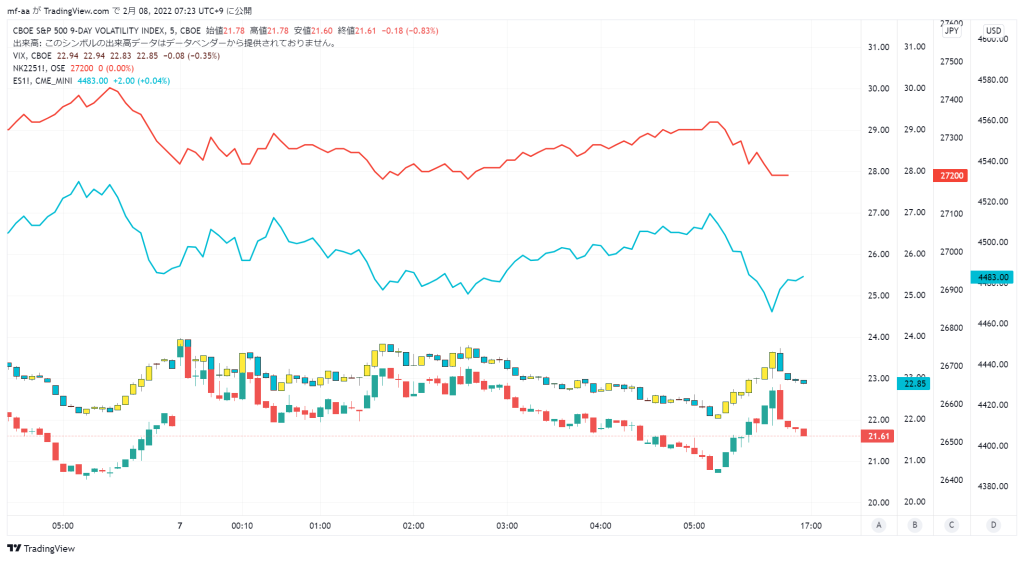This screenshot has height=561, width=1024.
Task: Click the 00:10 time axis label
Action: [x=242, y=526]
